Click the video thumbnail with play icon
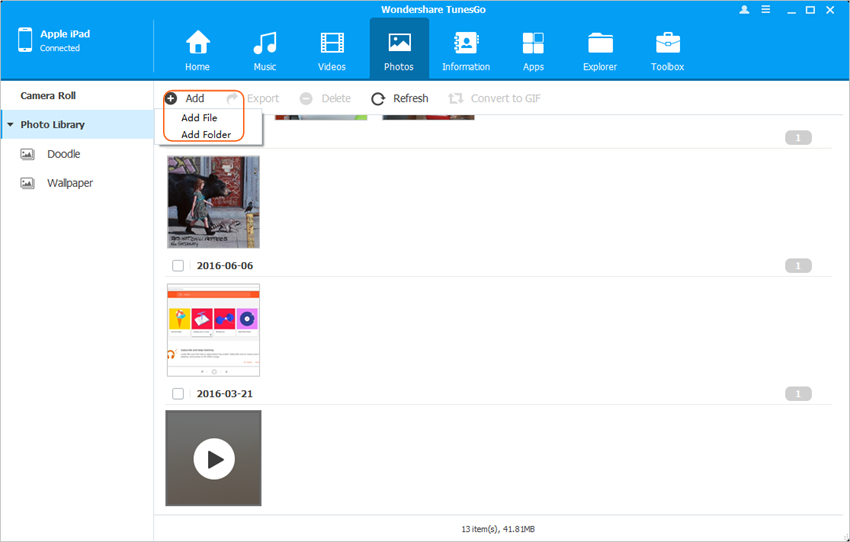This screenshot has width=850, height=542. click(x=213, y=458)
